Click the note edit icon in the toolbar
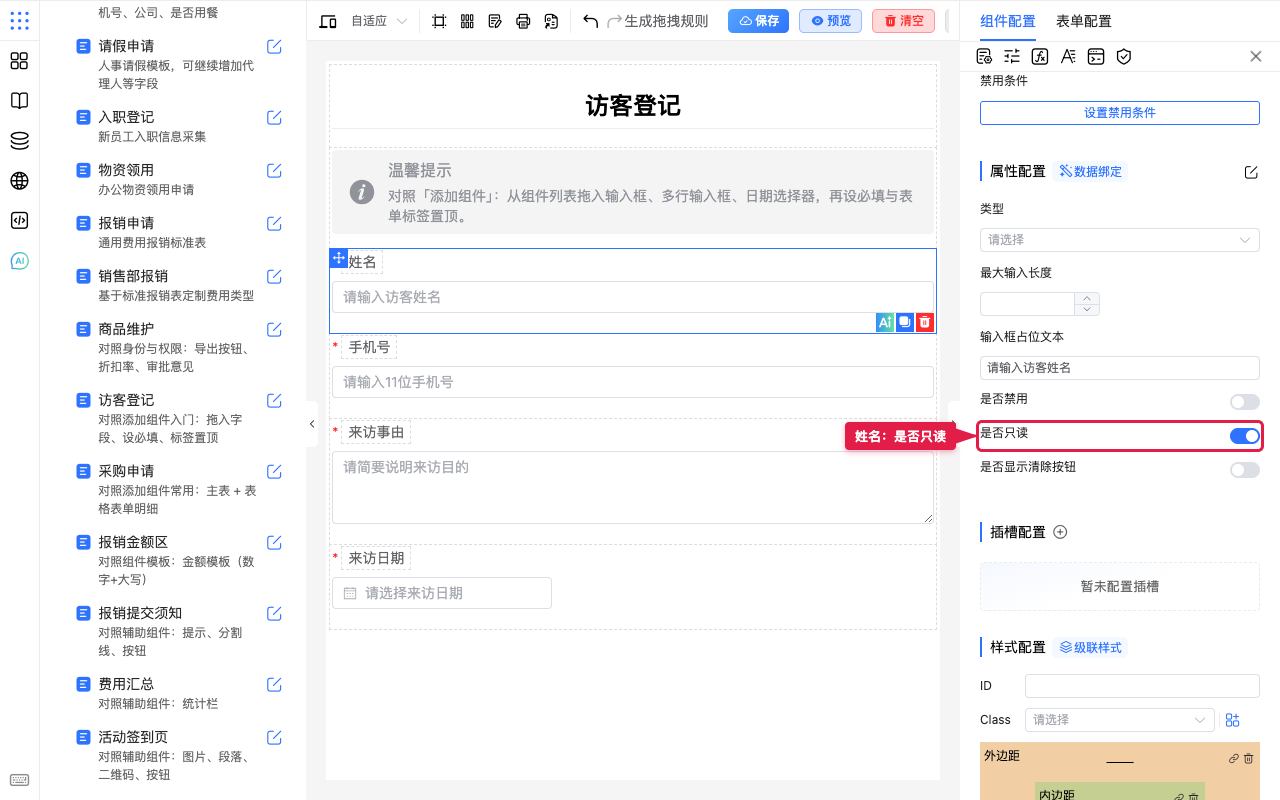The width and height of the screenshot is (1280, 800). tap(495, 21)
